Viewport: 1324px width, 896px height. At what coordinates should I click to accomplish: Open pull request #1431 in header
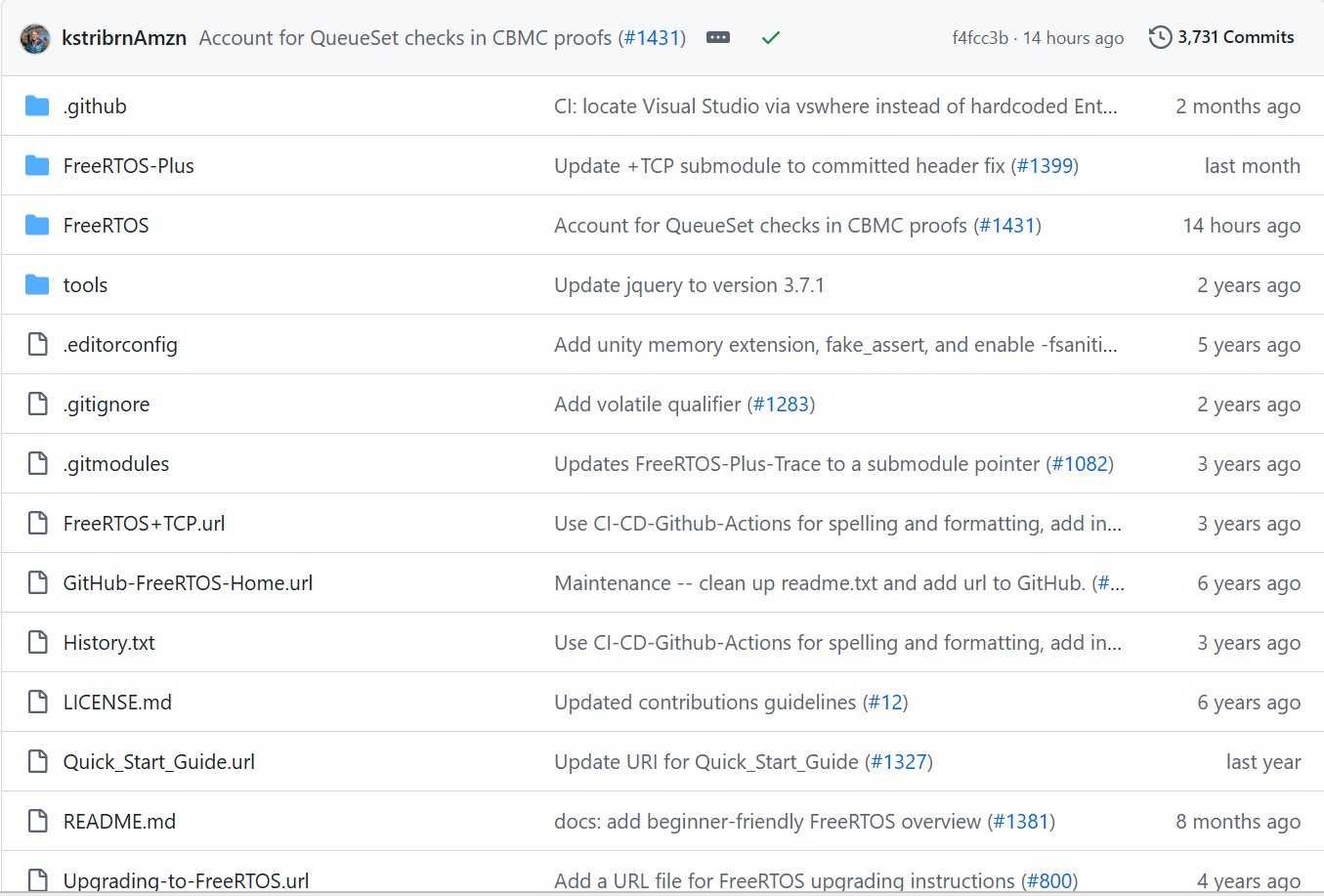[652, 38]
